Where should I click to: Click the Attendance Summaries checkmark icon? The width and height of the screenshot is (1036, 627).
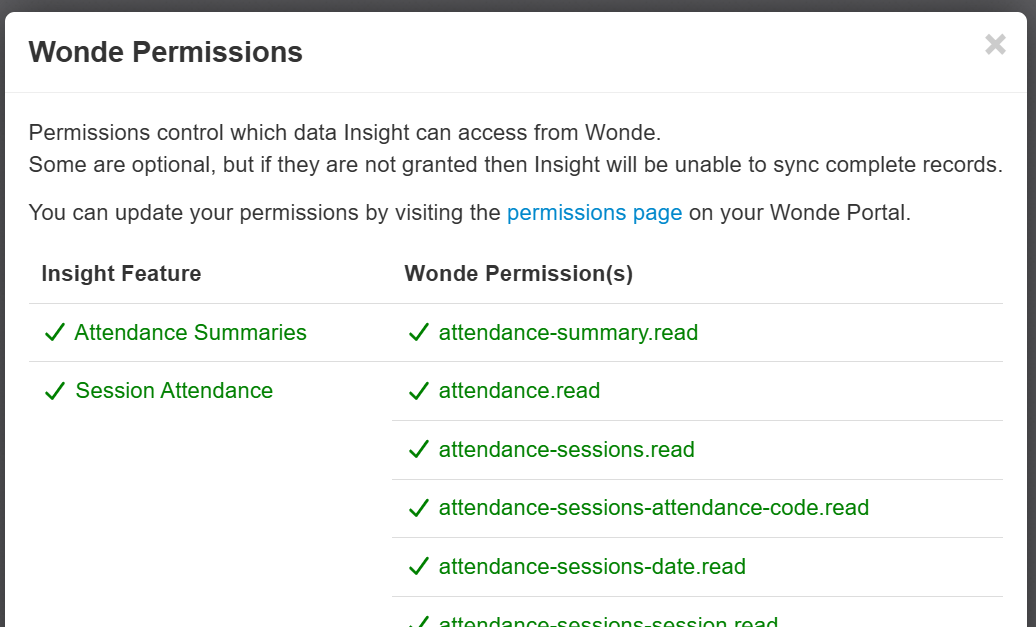click(x=55, y=333)
